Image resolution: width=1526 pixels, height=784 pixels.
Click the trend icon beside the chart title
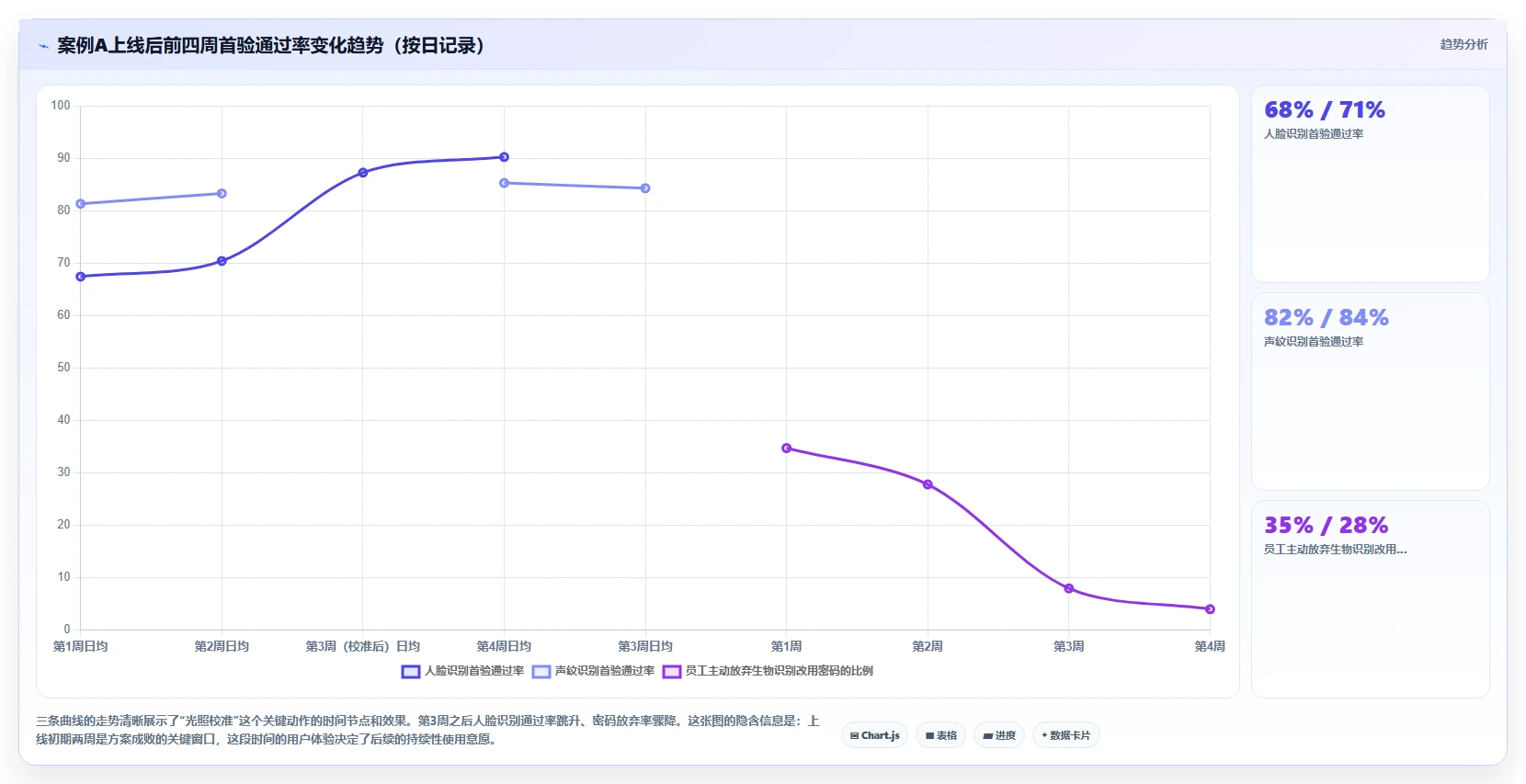coord(43,46)
